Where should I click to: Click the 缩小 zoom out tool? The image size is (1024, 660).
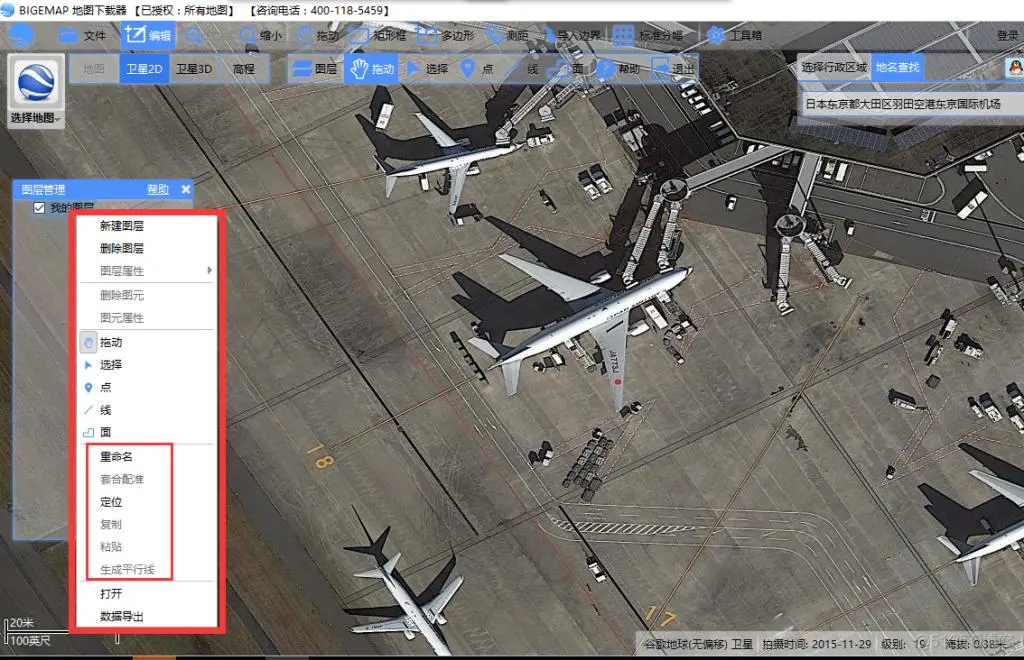pyautogui.click(x=261, y=35)
